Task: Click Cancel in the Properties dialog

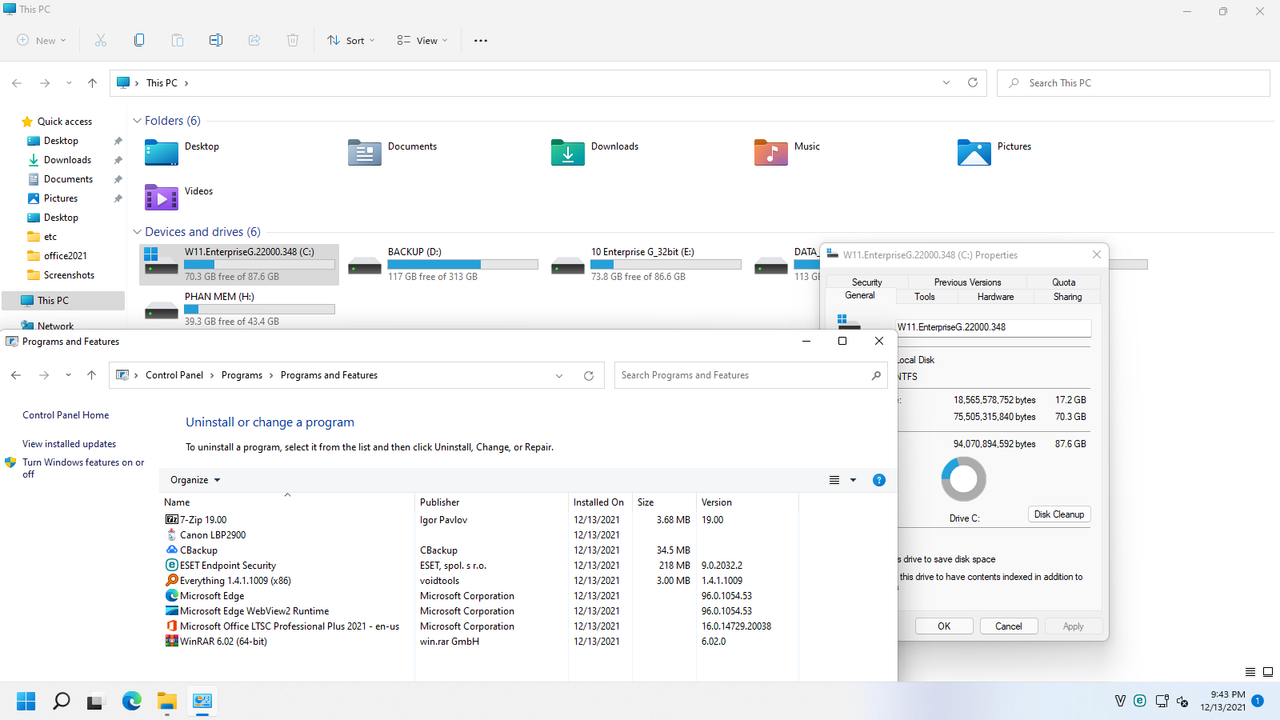Action: point(1008,626)
